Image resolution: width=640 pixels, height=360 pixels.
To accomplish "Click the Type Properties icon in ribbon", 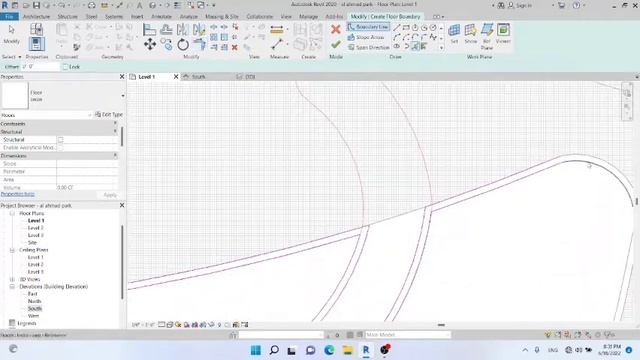I will 36,29.
